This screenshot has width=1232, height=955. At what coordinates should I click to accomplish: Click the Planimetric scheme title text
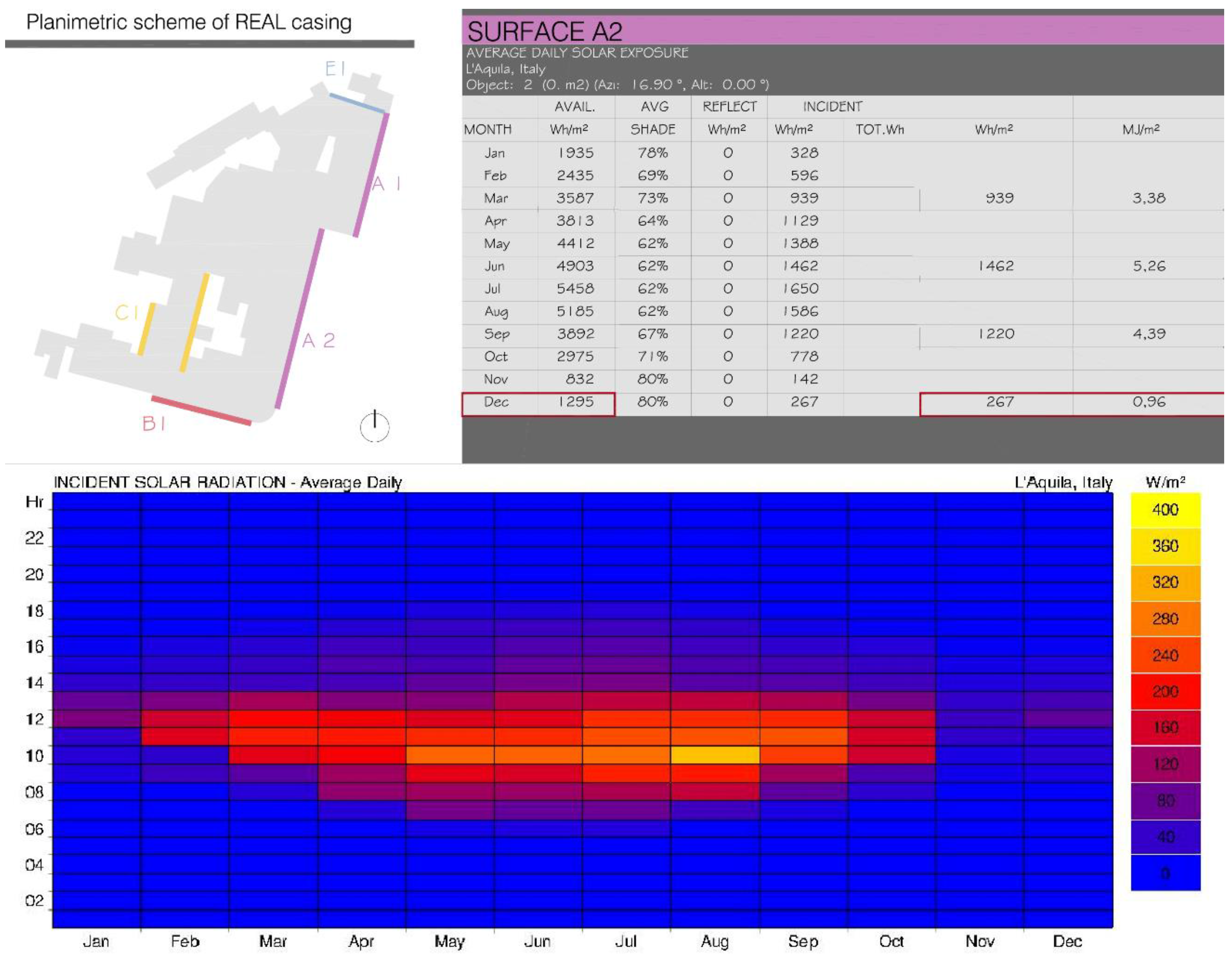pos(189,22)
